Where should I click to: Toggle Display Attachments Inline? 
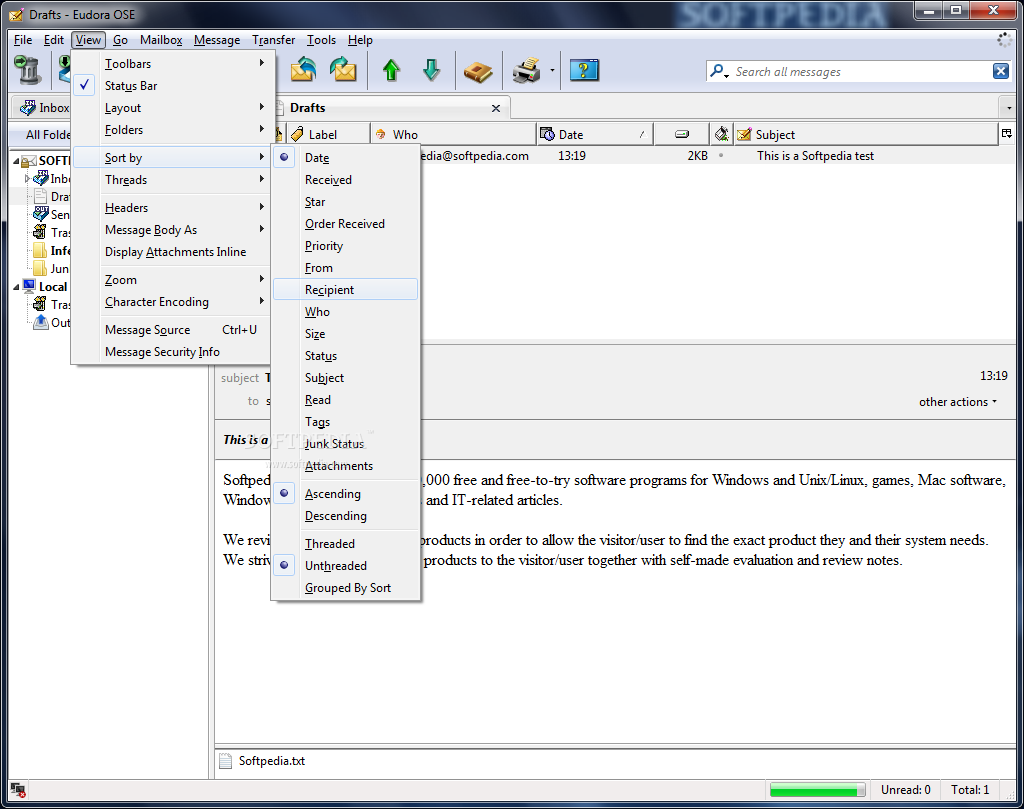click(x=173, y=251)
